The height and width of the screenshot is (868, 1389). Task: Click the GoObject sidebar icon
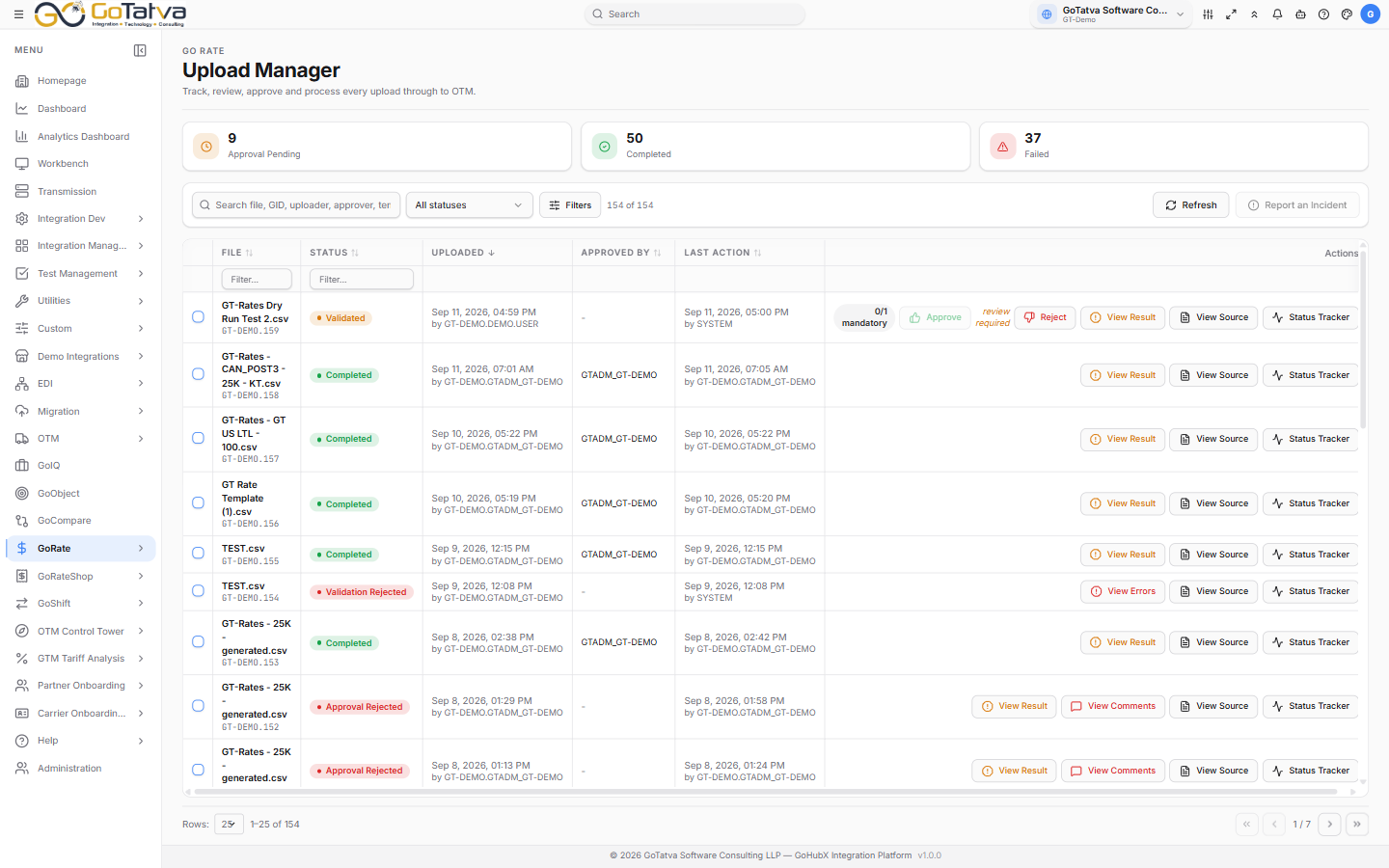point(21,494)
